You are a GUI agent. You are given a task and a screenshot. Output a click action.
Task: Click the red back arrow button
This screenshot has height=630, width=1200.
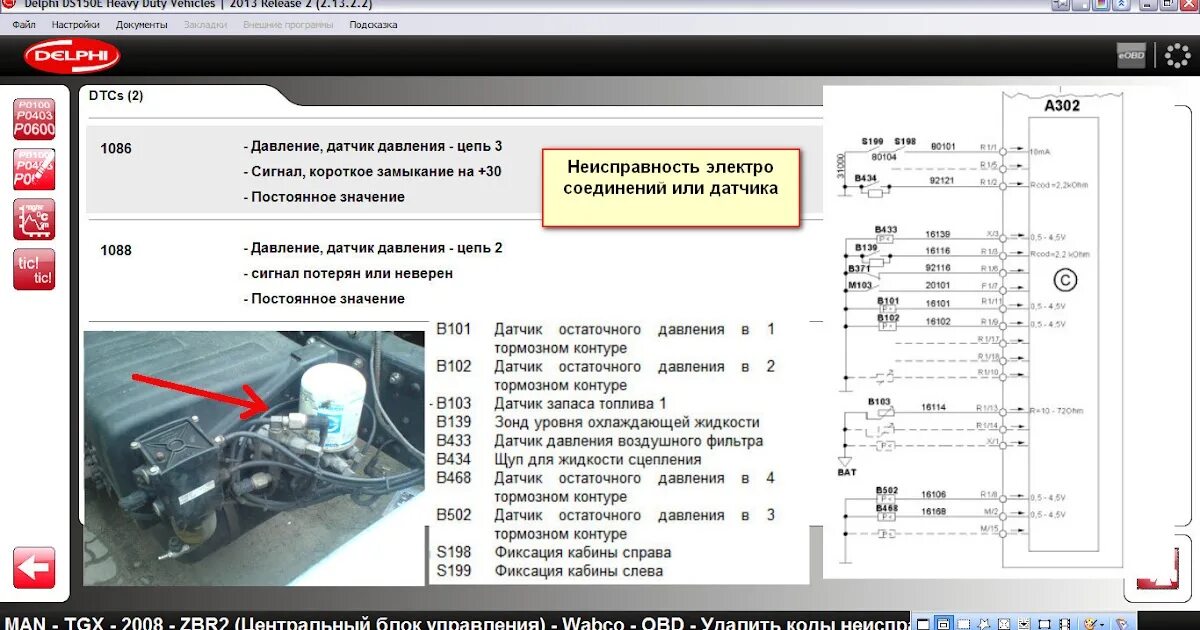coord(34,567)
